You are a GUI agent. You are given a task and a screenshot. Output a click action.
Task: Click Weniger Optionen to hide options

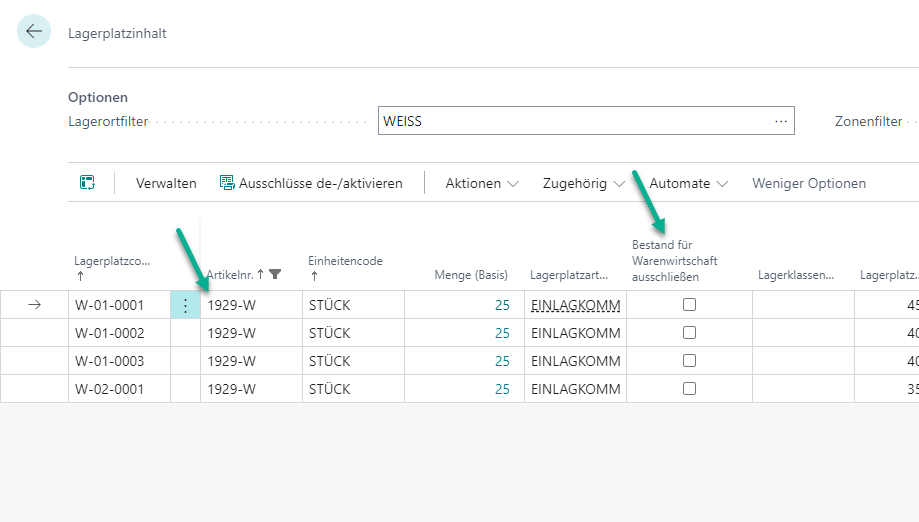809,183
